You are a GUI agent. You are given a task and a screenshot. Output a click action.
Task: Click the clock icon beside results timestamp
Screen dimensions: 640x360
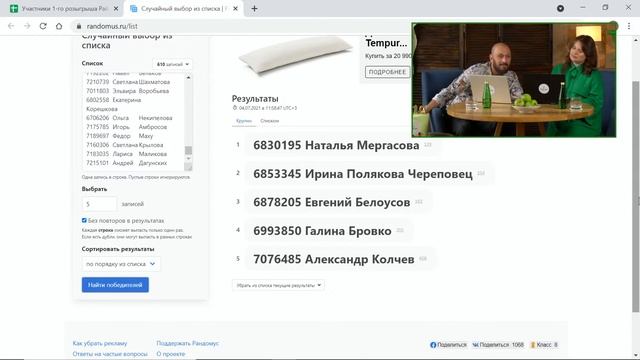235,108
